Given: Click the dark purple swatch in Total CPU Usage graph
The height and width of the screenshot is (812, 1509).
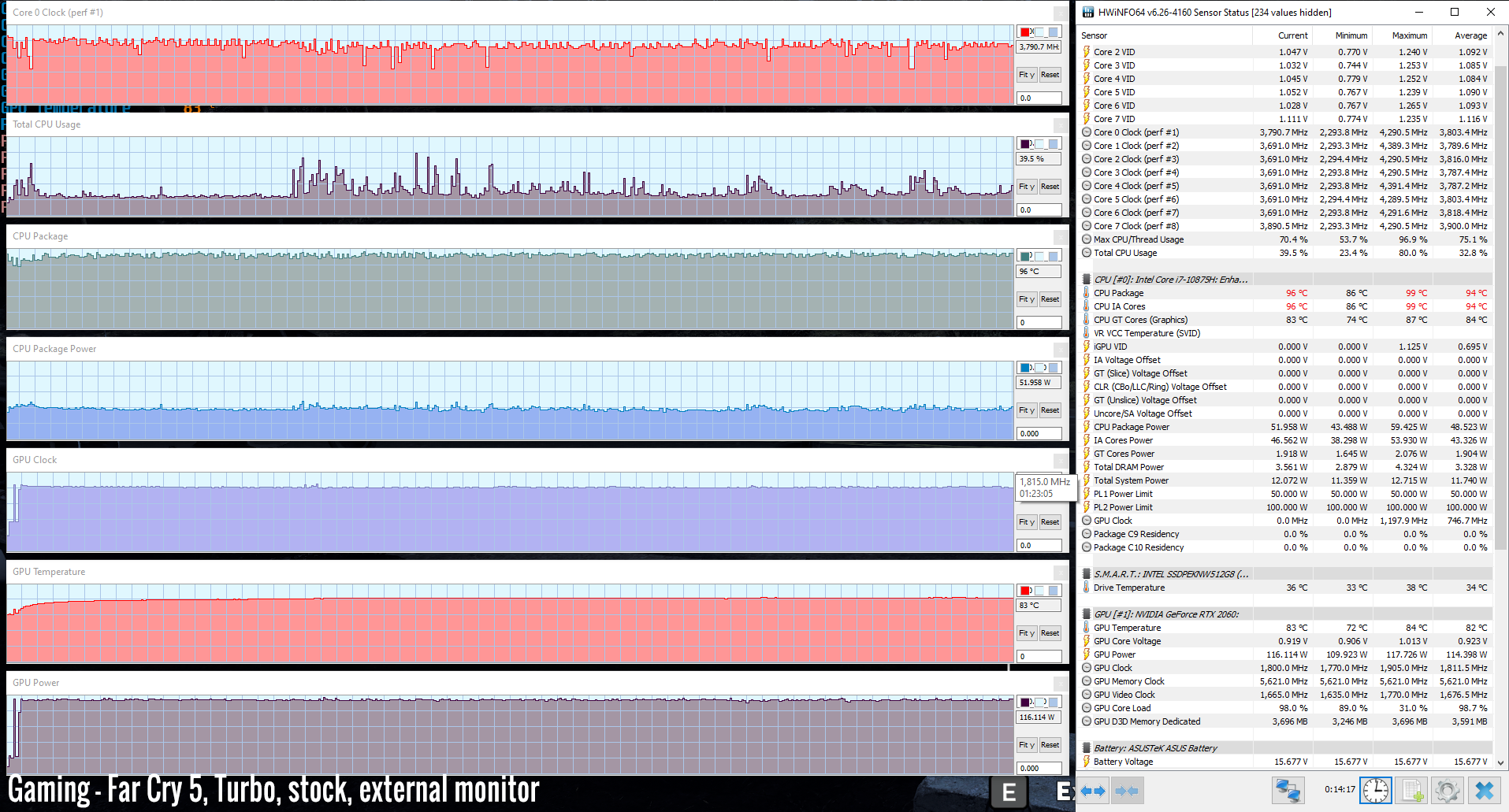Looking at the screenshot, I should point(1026,144).
